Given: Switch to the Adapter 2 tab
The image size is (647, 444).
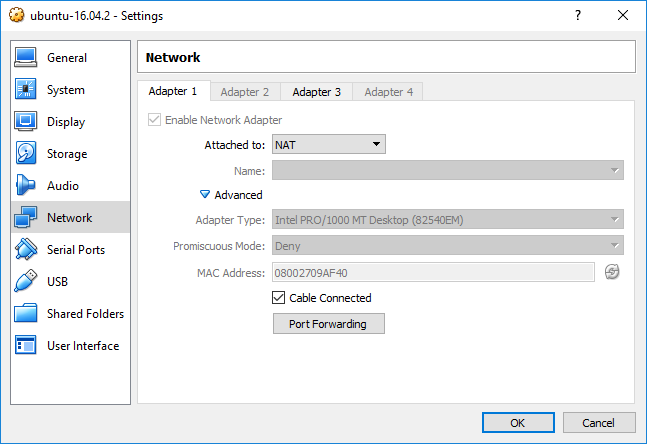Looking at the screenshot, I should (245, 92).
